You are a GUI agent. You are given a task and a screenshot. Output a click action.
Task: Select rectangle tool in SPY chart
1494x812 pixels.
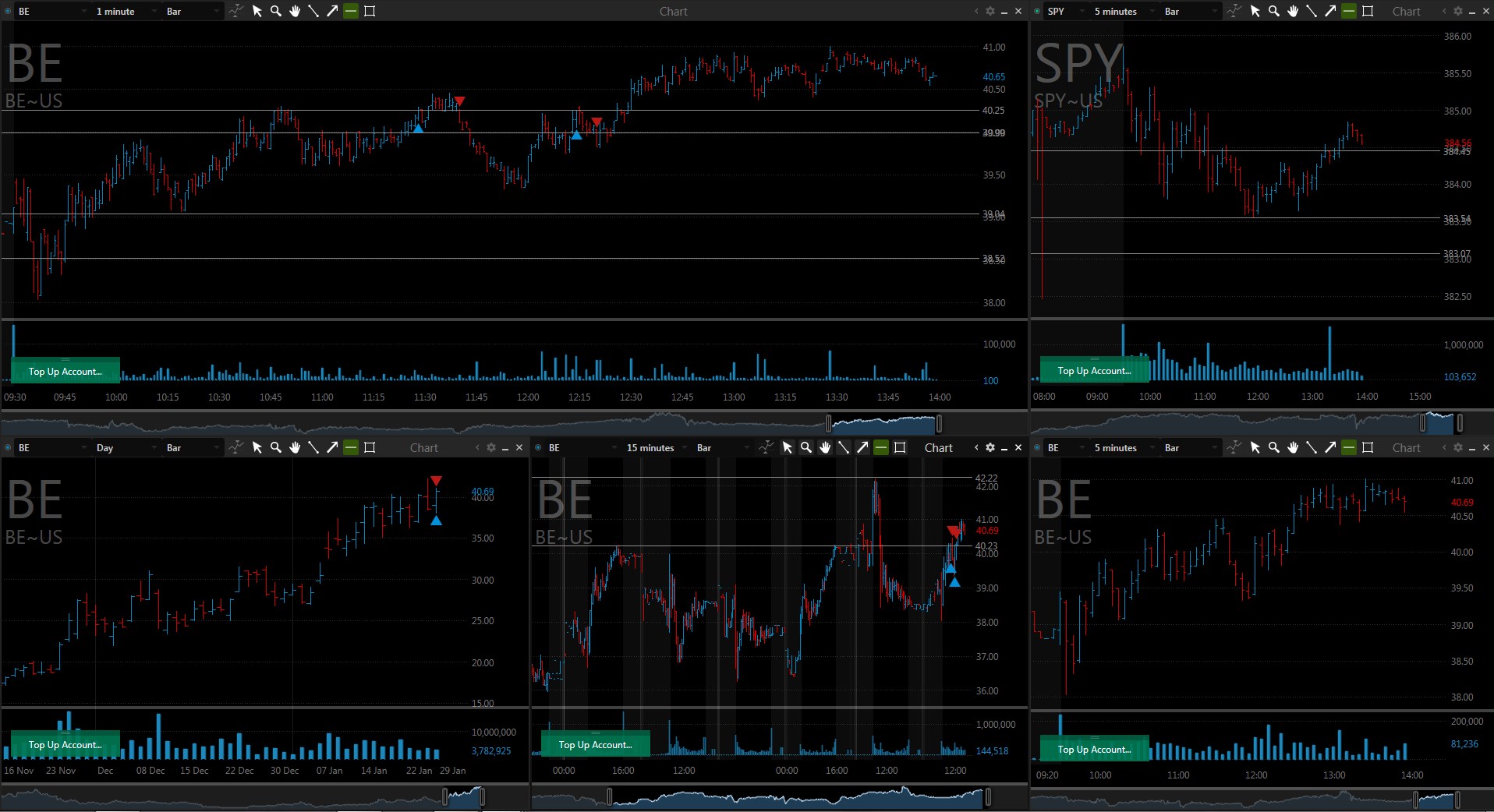tap(1368, 11)
